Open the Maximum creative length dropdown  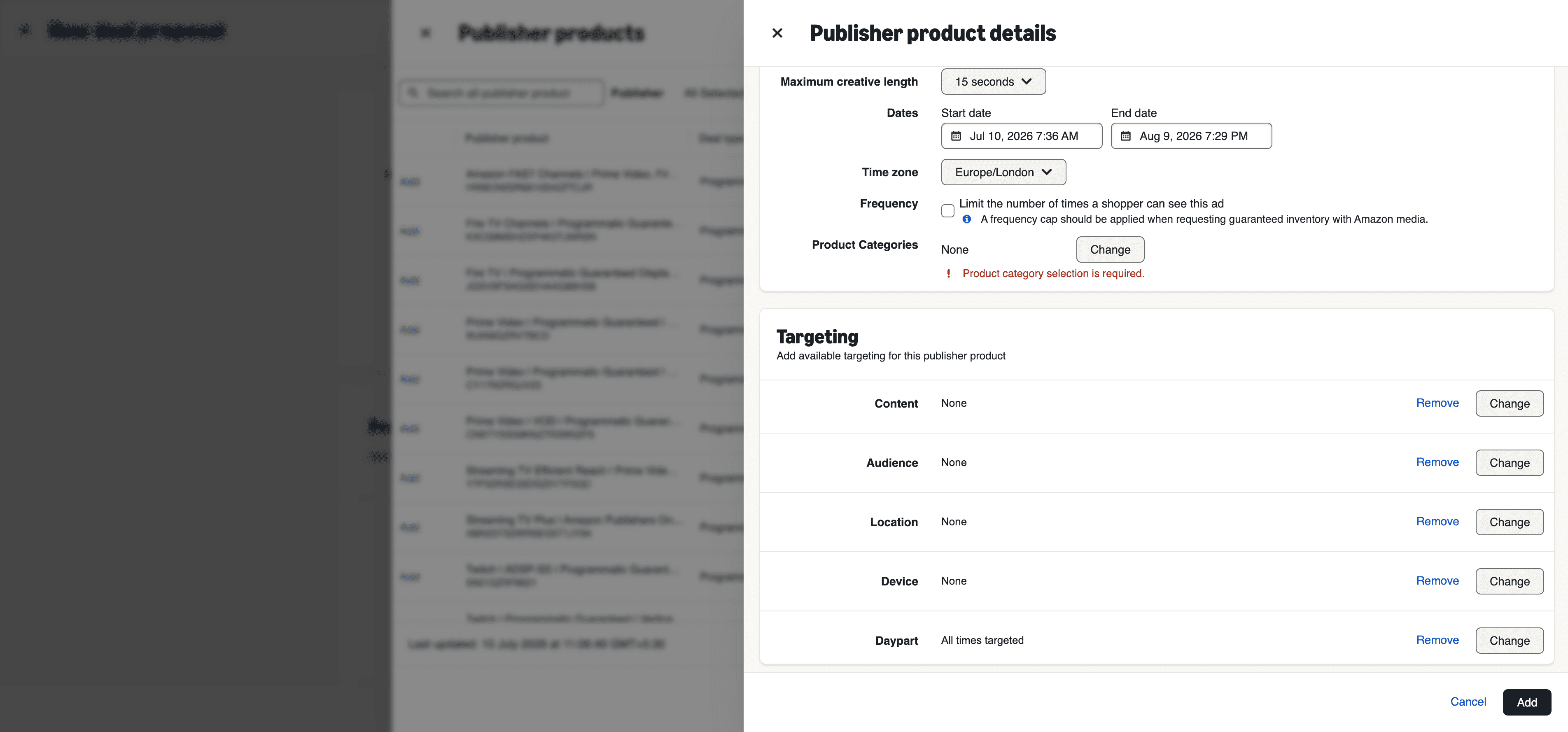994,82
